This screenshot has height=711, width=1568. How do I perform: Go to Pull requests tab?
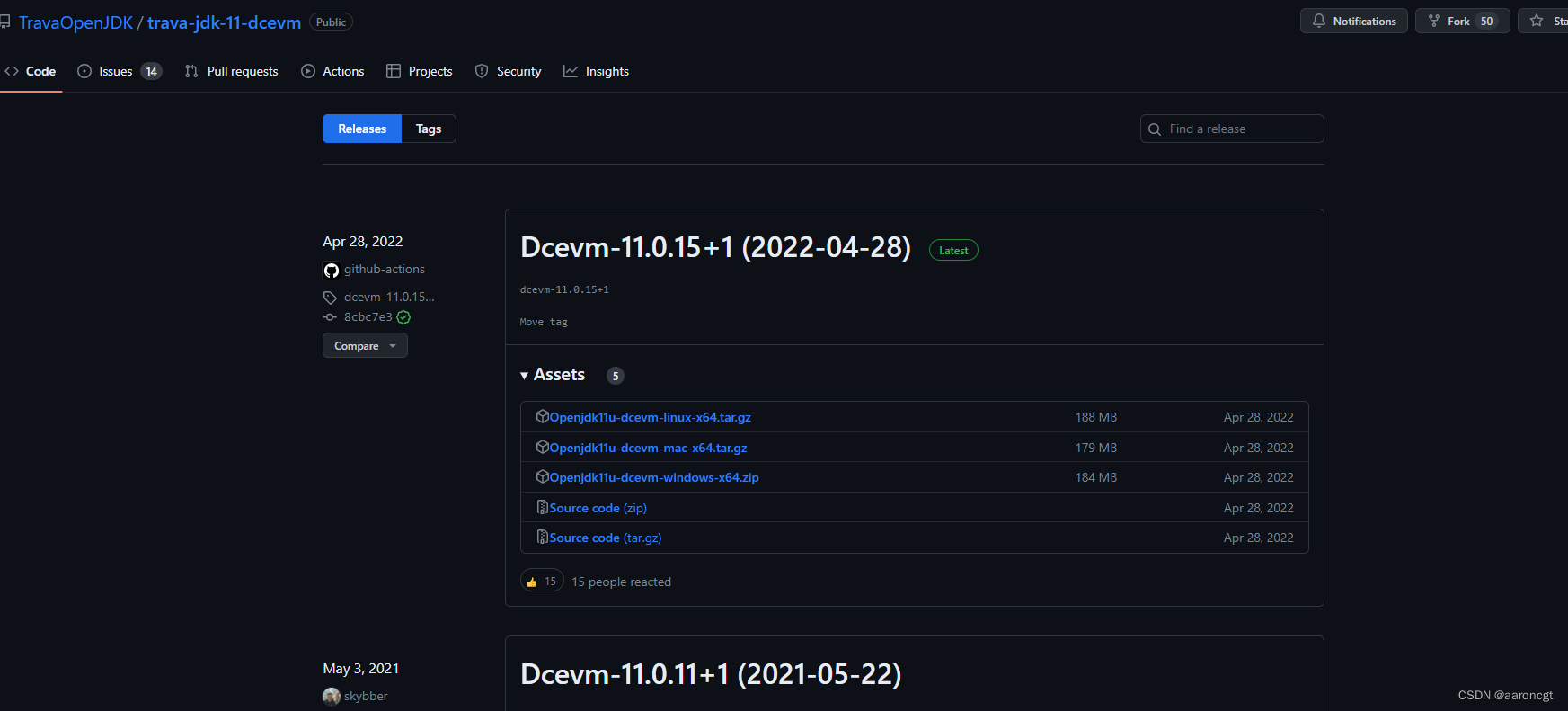pos(232,71)
